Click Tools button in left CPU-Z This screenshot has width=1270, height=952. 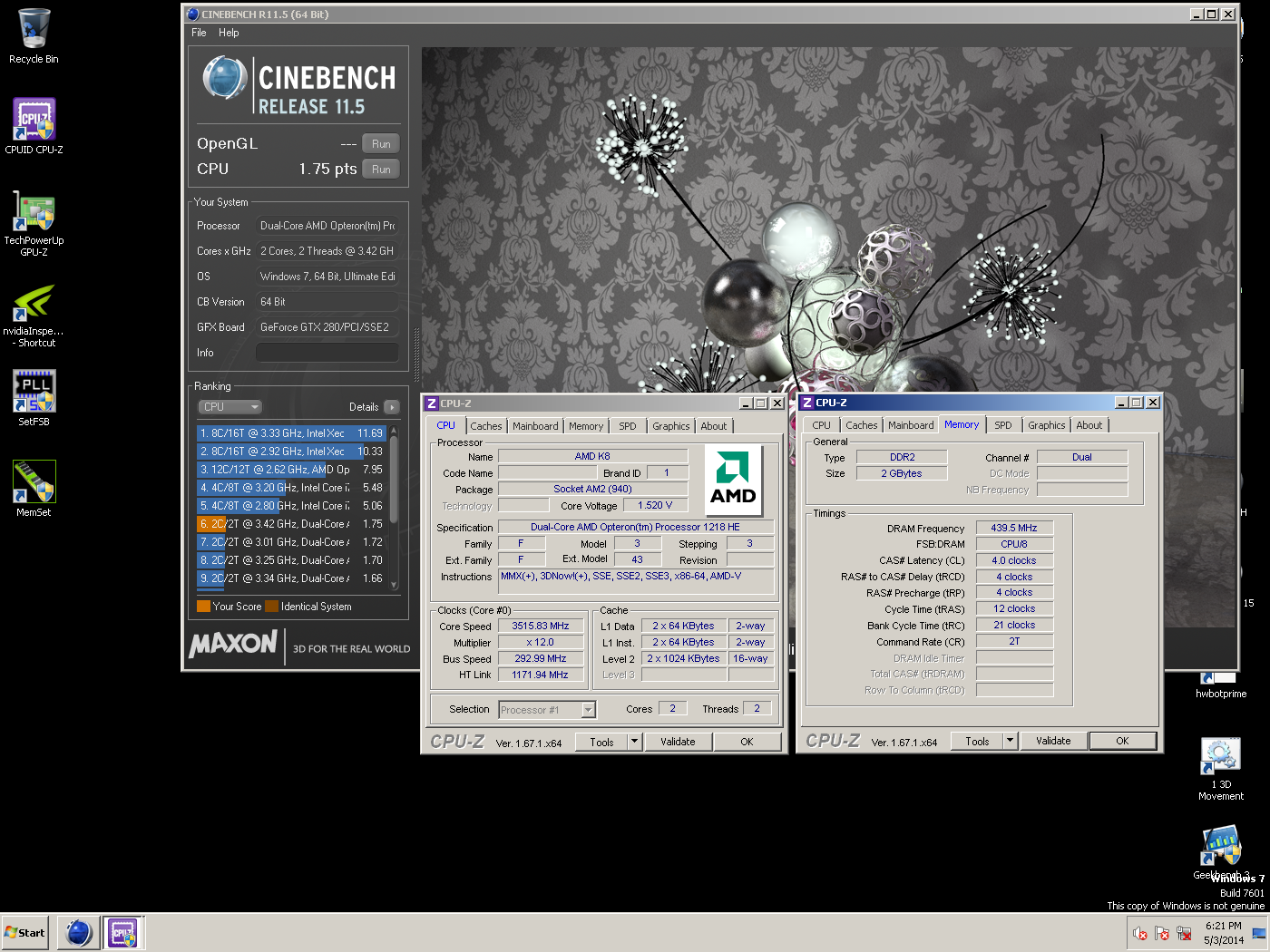[x=601, y=742]
